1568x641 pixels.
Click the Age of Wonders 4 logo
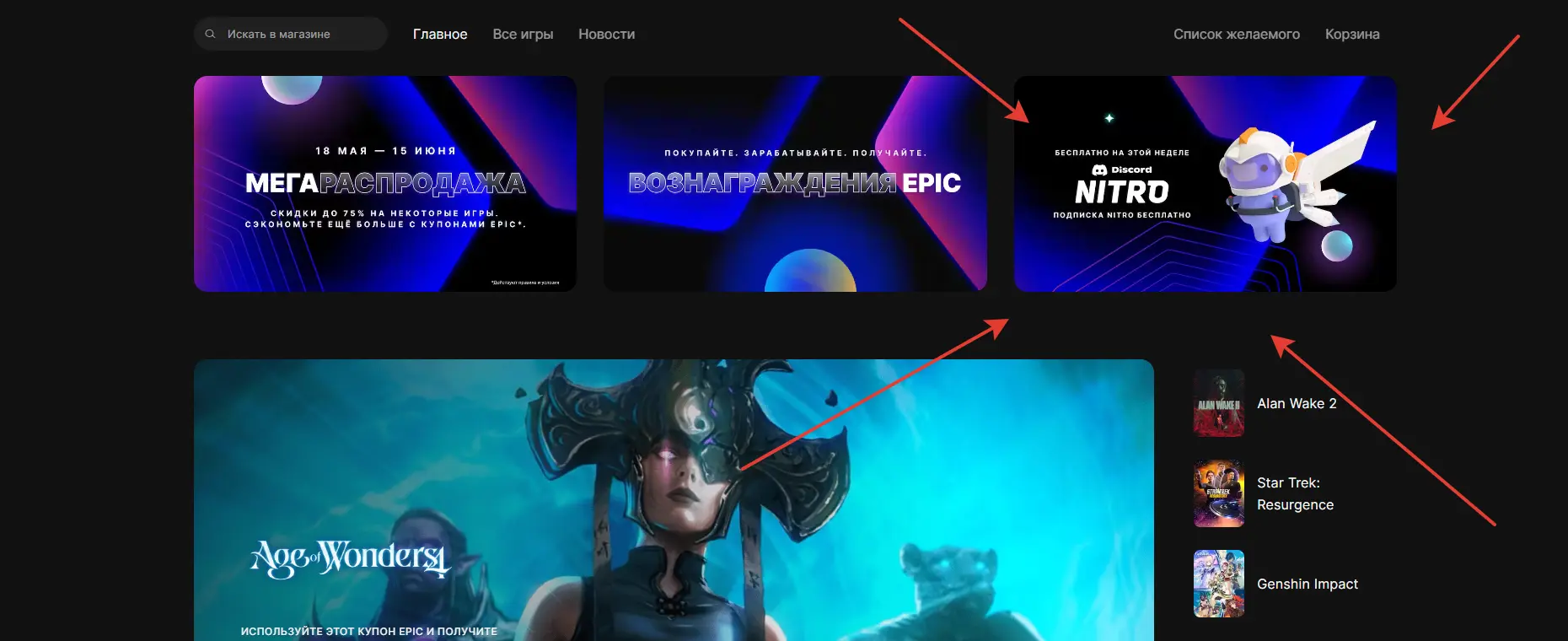(x=351, y=558)
